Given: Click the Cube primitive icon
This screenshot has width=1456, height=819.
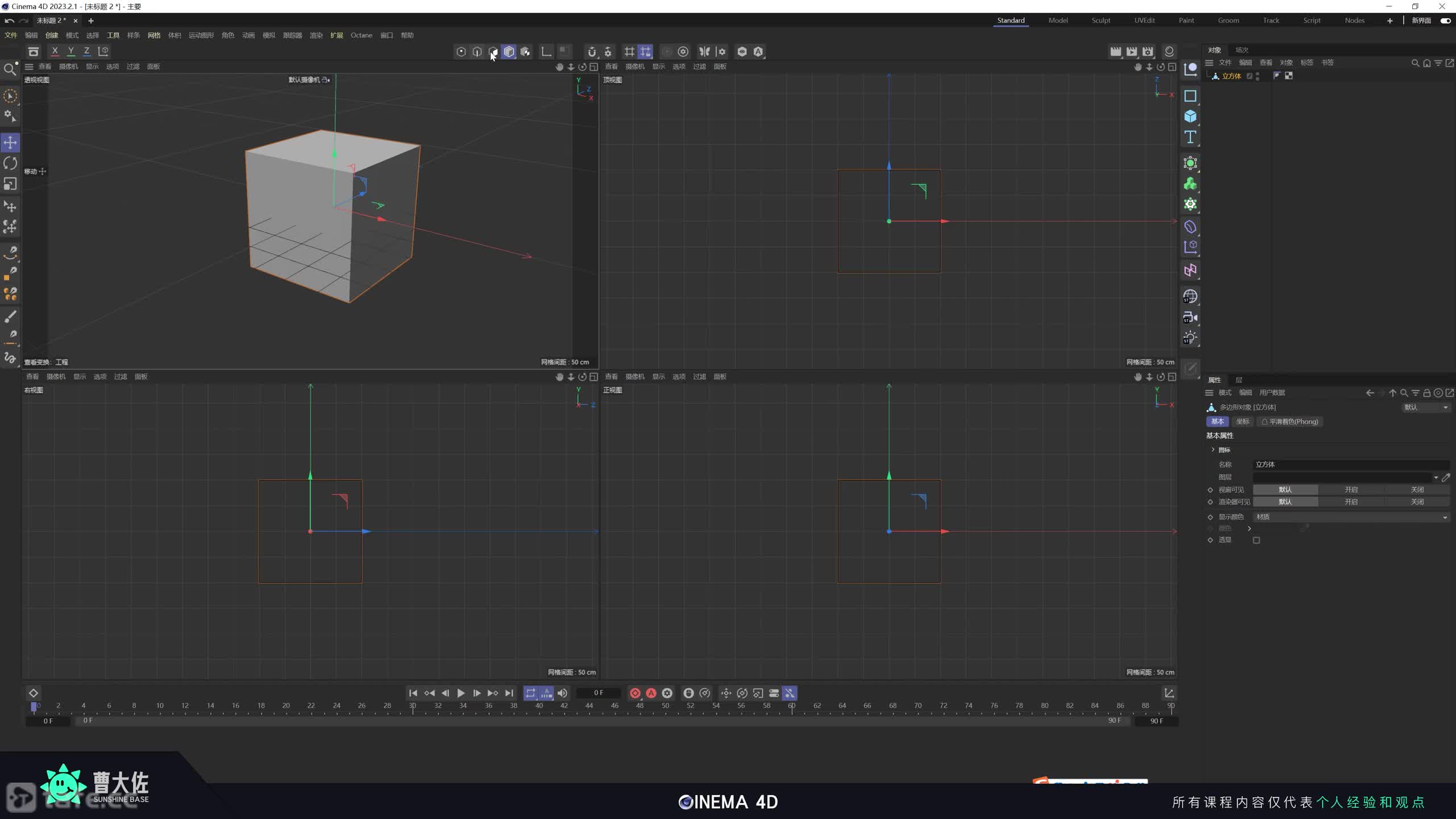Looking at the screenshot, I should tap(1190, 117).
